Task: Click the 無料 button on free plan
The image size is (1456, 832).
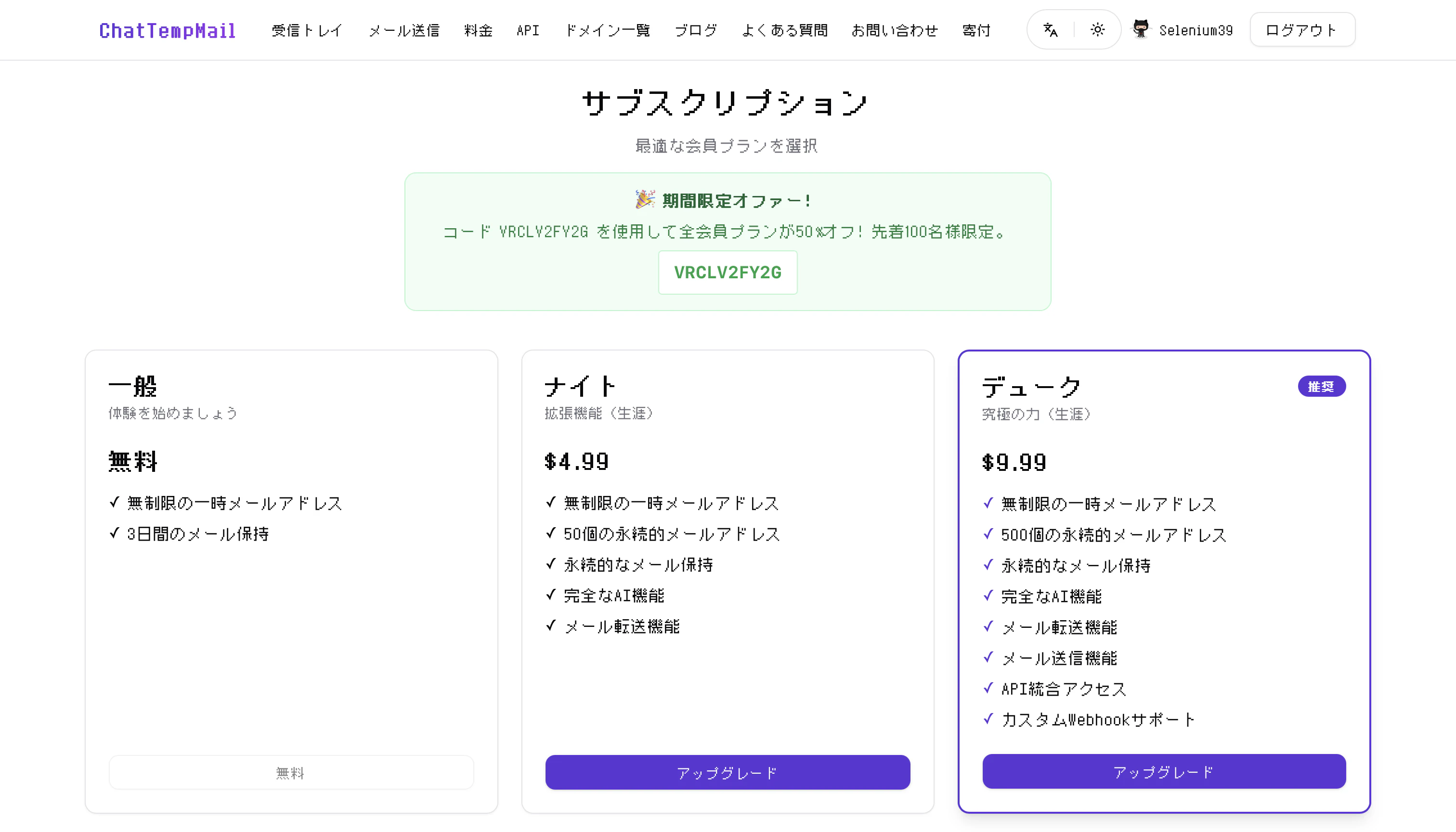Action: coord(291,773)
